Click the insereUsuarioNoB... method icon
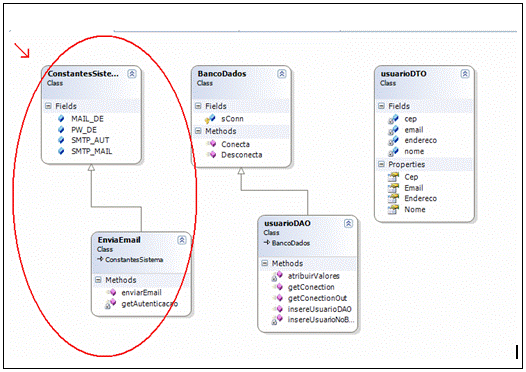 tap(277, 320)
